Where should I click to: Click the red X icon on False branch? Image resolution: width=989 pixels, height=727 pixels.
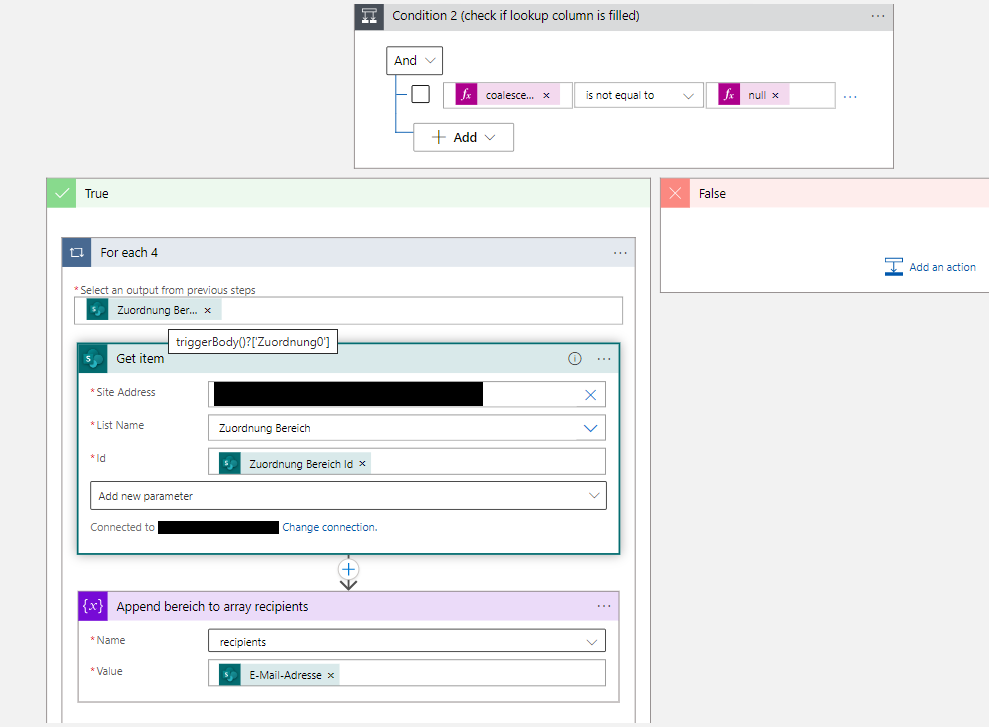click(675, 193)
